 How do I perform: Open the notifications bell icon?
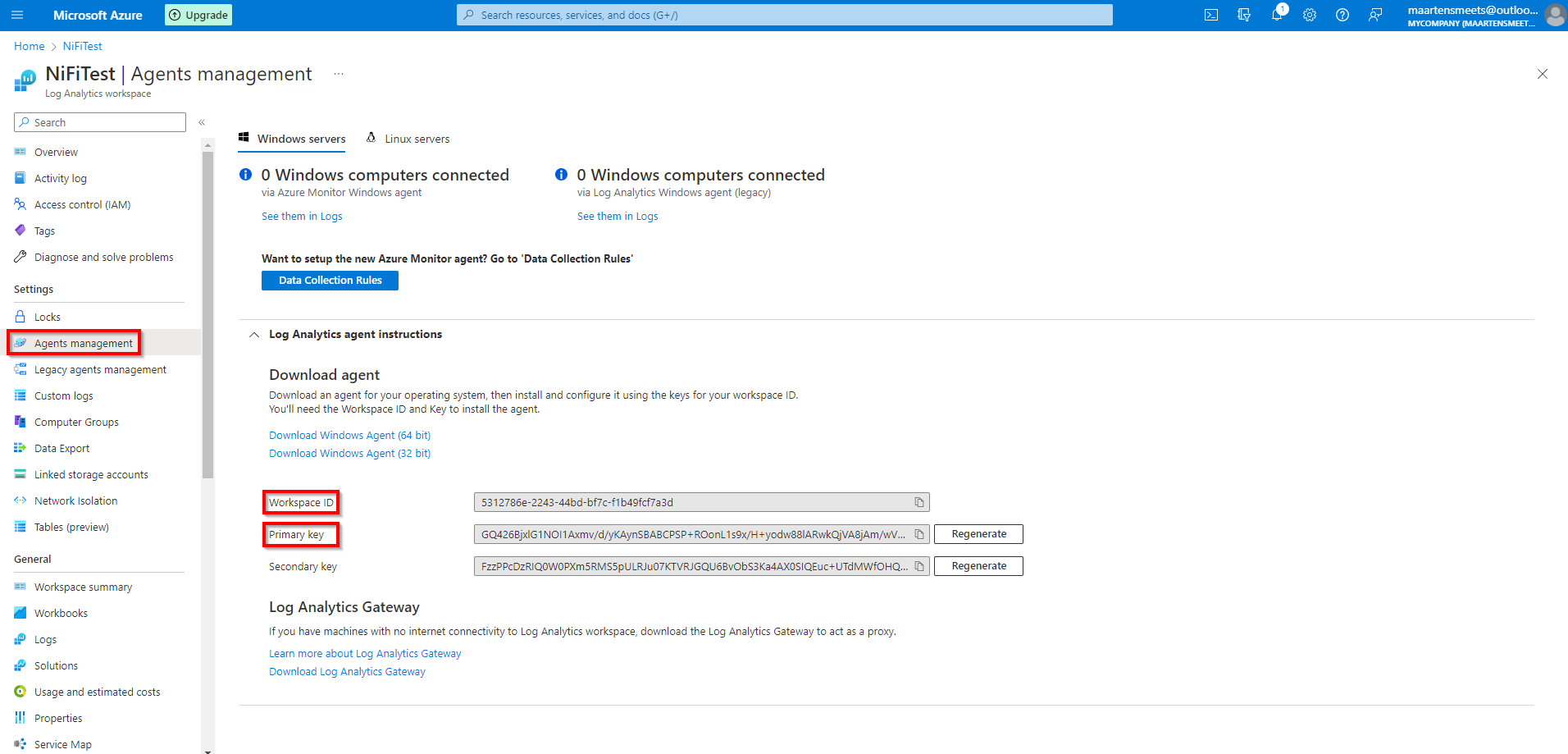pos(1277,15)
